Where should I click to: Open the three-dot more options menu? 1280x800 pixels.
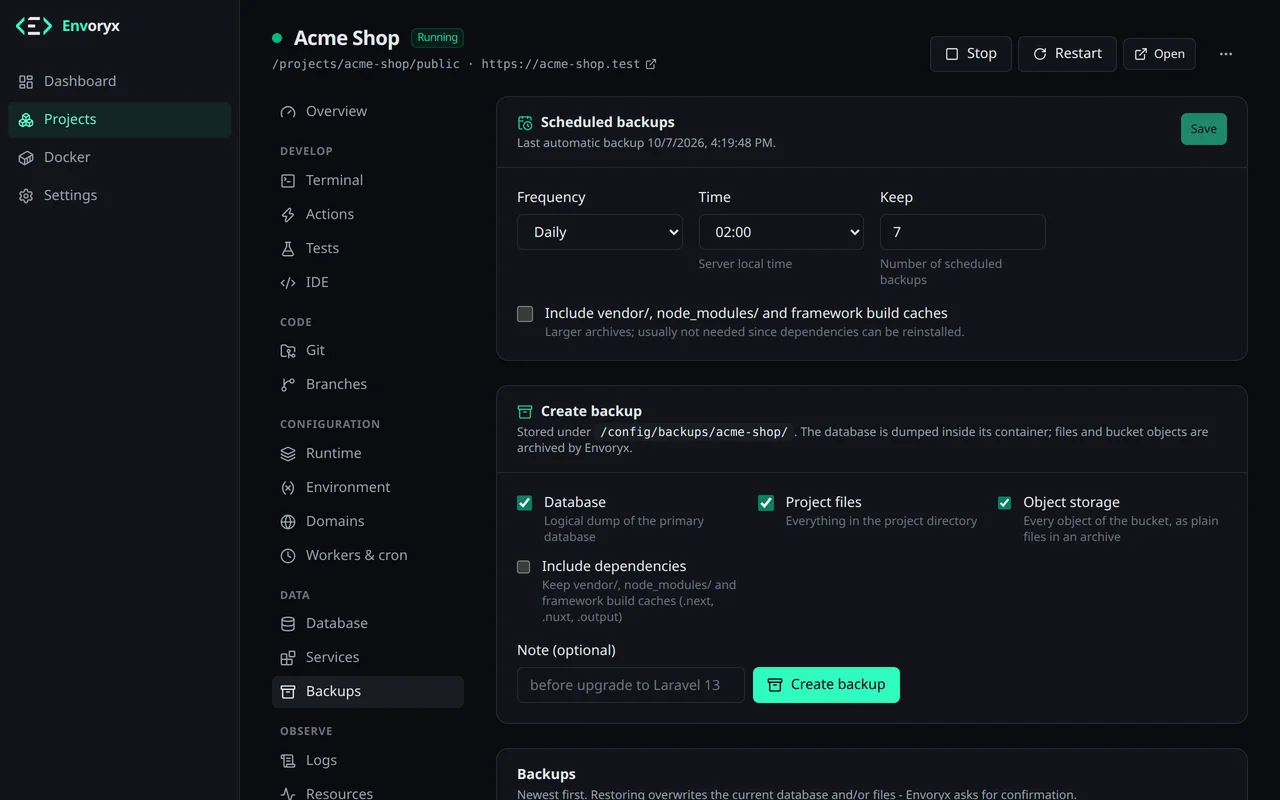(x=1226, y=54)
